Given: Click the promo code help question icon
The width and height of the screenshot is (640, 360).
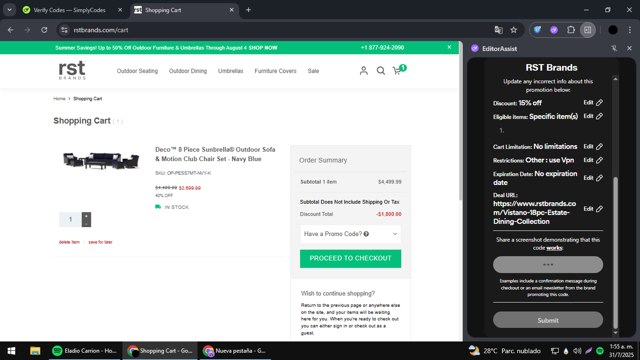Looking at the screenshot, I should (366, 234).
